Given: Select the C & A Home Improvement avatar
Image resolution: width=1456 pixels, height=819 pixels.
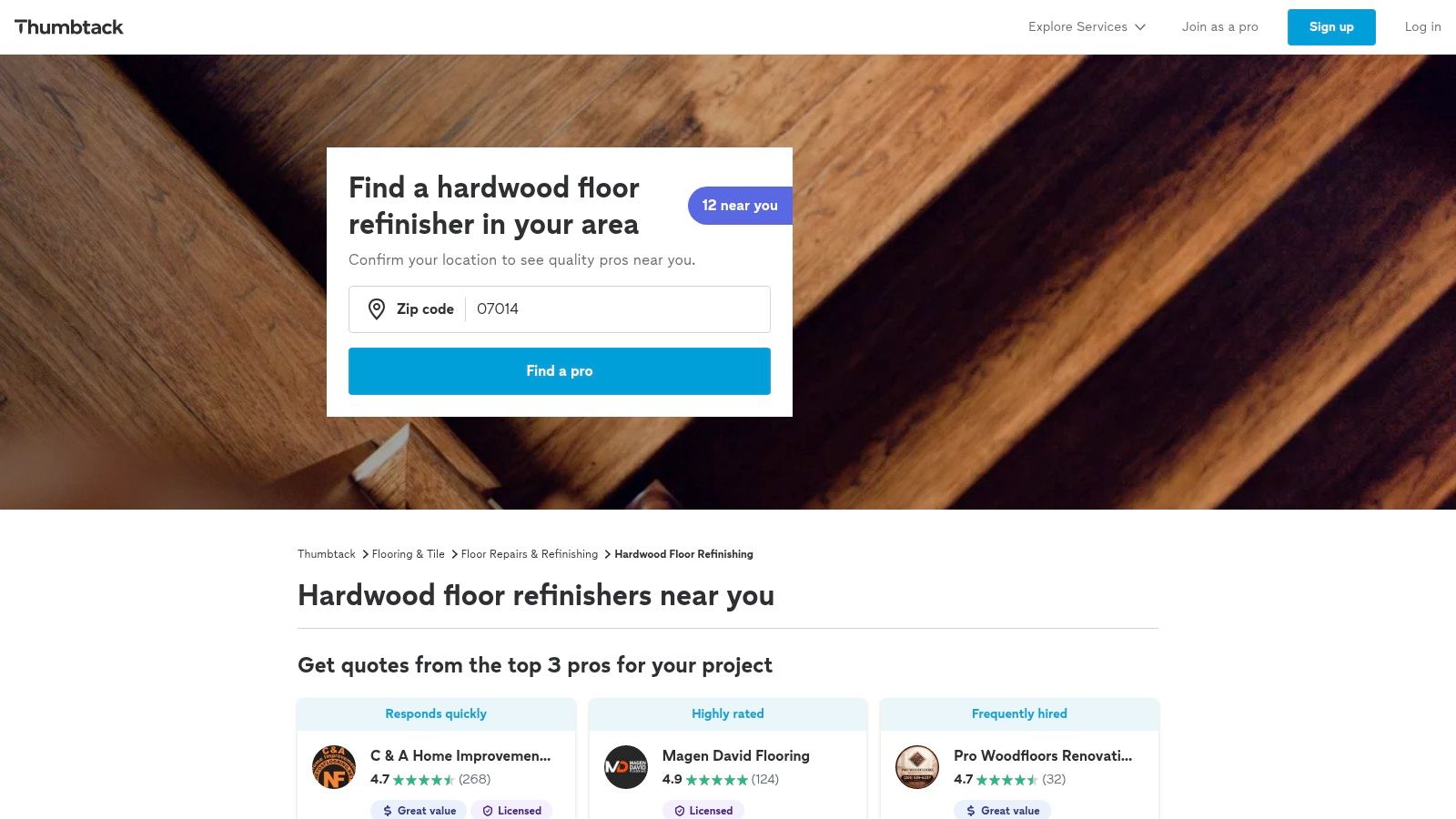Looking at the screenshot, I should point(333,767).
